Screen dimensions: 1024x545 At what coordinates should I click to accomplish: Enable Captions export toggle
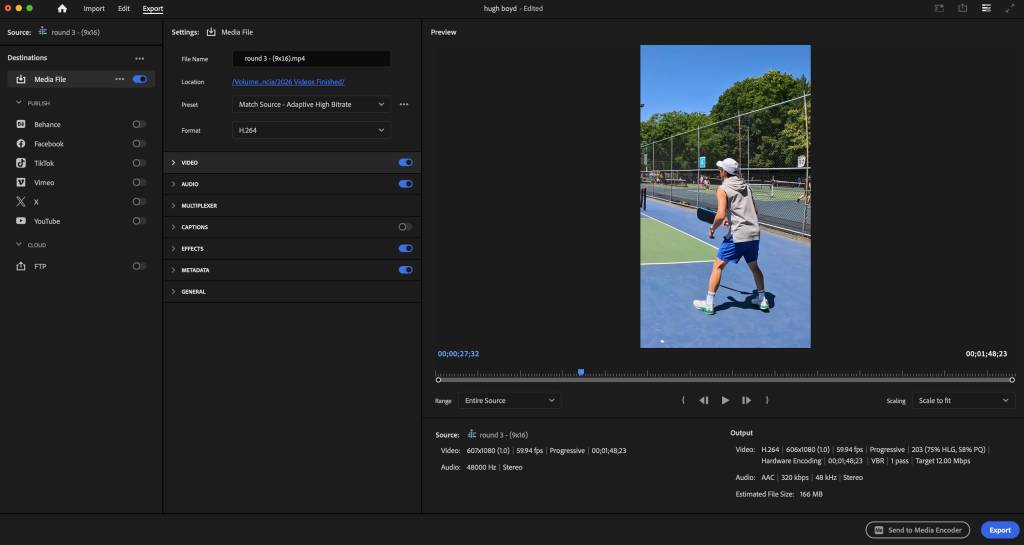pos(406,227)
